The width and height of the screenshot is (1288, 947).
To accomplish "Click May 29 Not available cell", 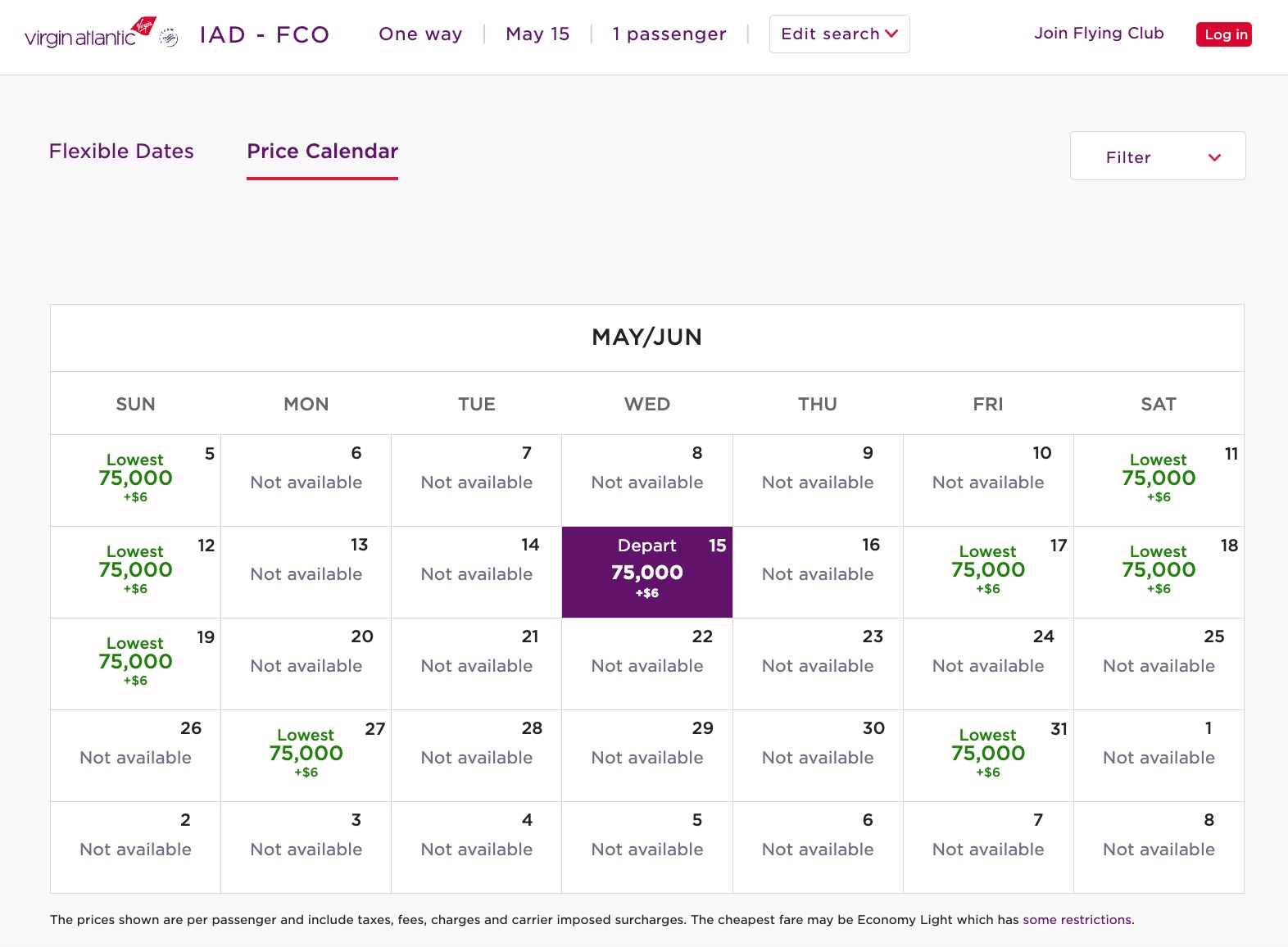I will pos(647,756).
